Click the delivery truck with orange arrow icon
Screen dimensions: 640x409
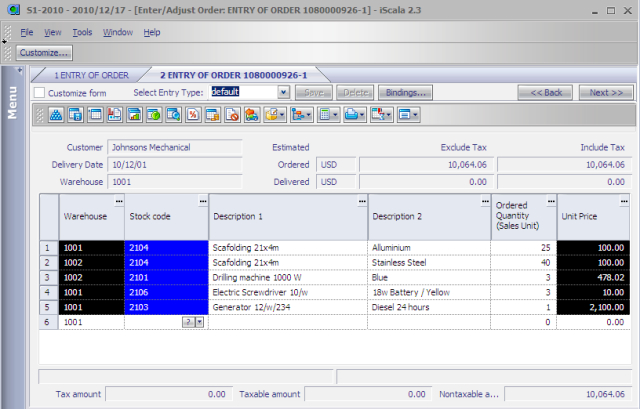pos(252,115)
